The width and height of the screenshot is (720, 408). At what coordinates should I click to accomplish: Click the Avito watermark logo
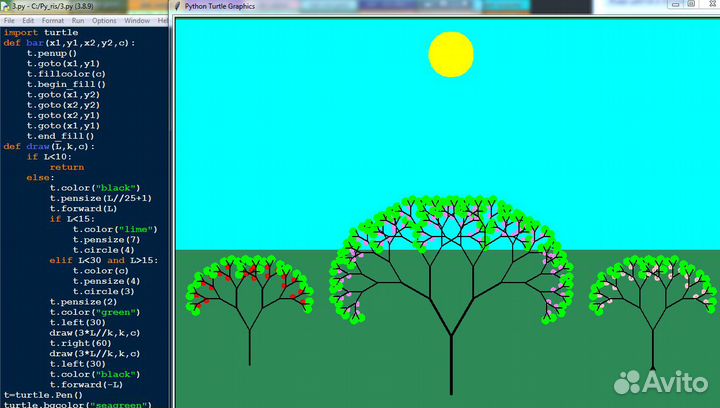(x=662, y=381)
